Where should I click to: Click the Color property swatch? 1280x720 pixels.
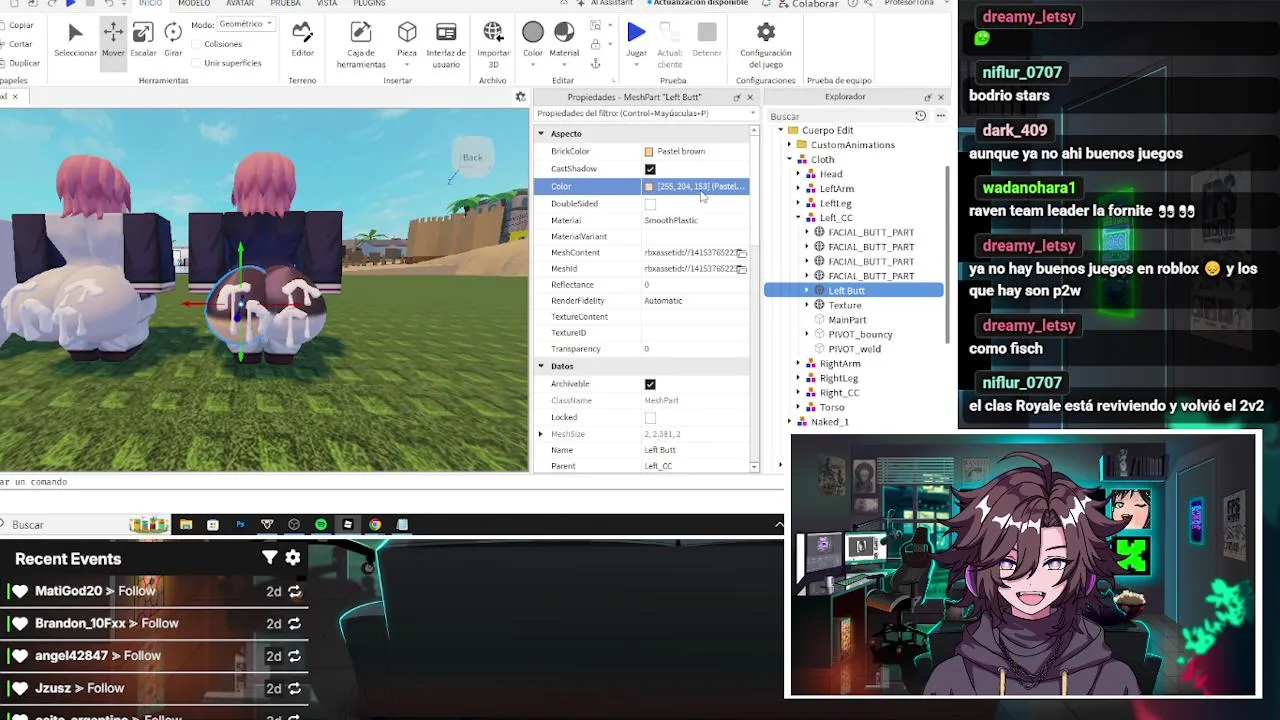coord(649,187)
